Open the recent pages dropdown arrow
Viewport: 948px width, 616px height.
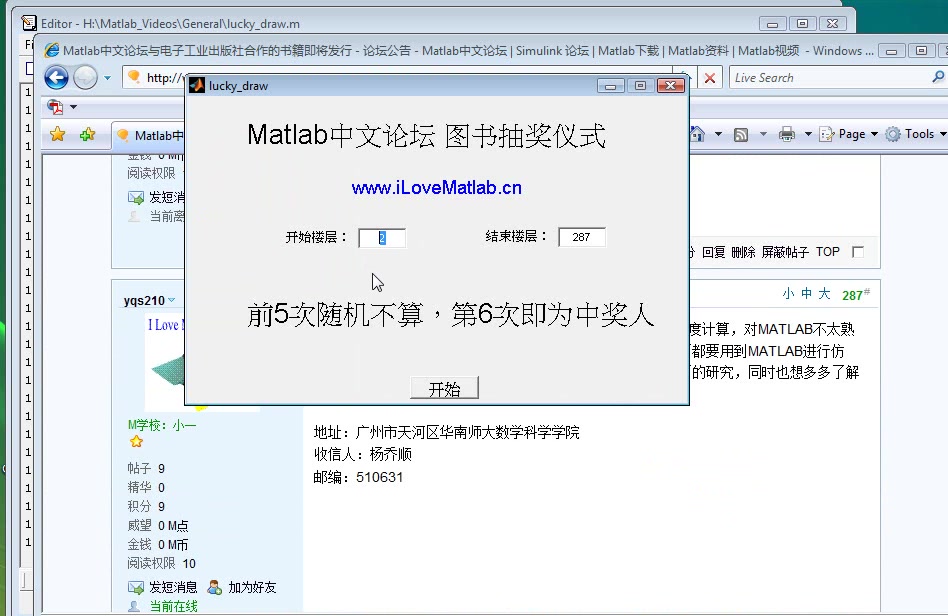click(x=106, y=77)
